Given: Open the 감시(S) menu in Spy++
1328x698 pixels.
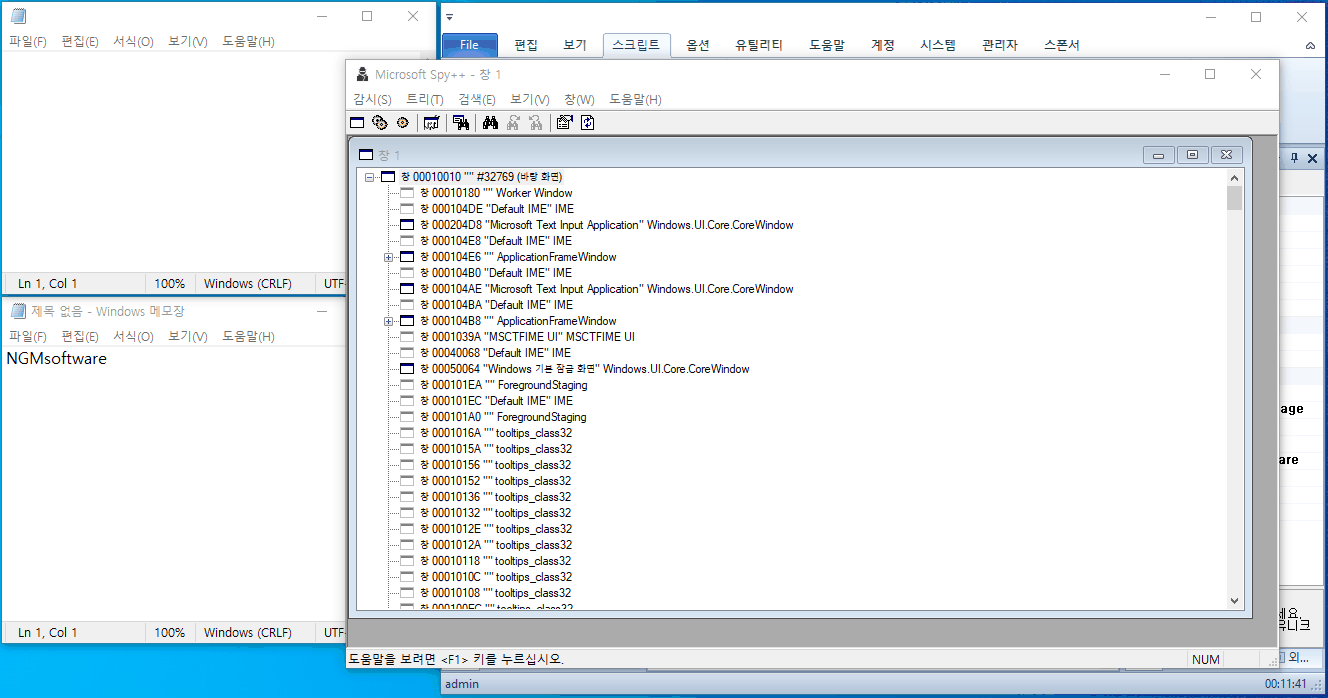Looking at the screenshot, I should 372,99.
